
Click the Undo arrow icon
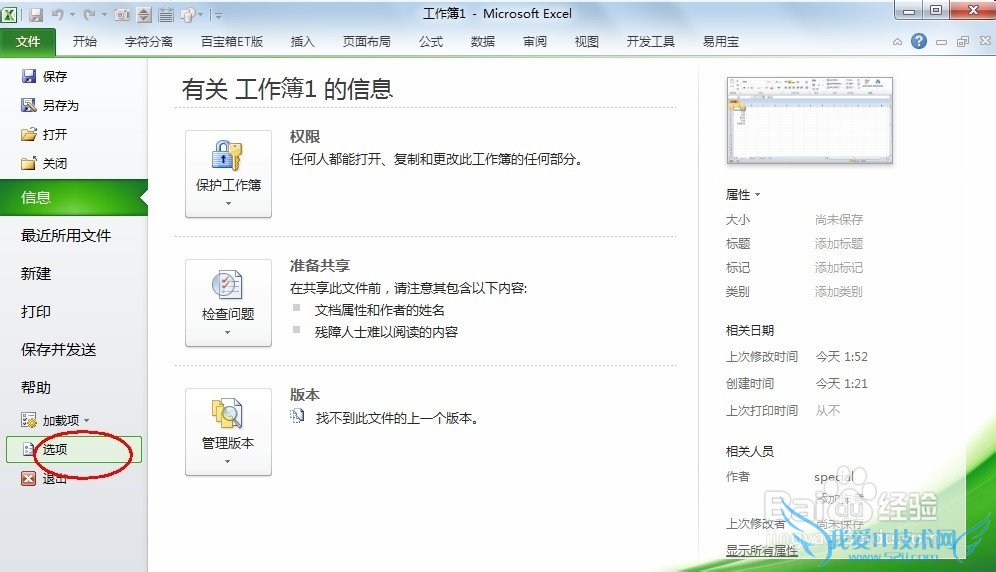[x=57, y=14]
